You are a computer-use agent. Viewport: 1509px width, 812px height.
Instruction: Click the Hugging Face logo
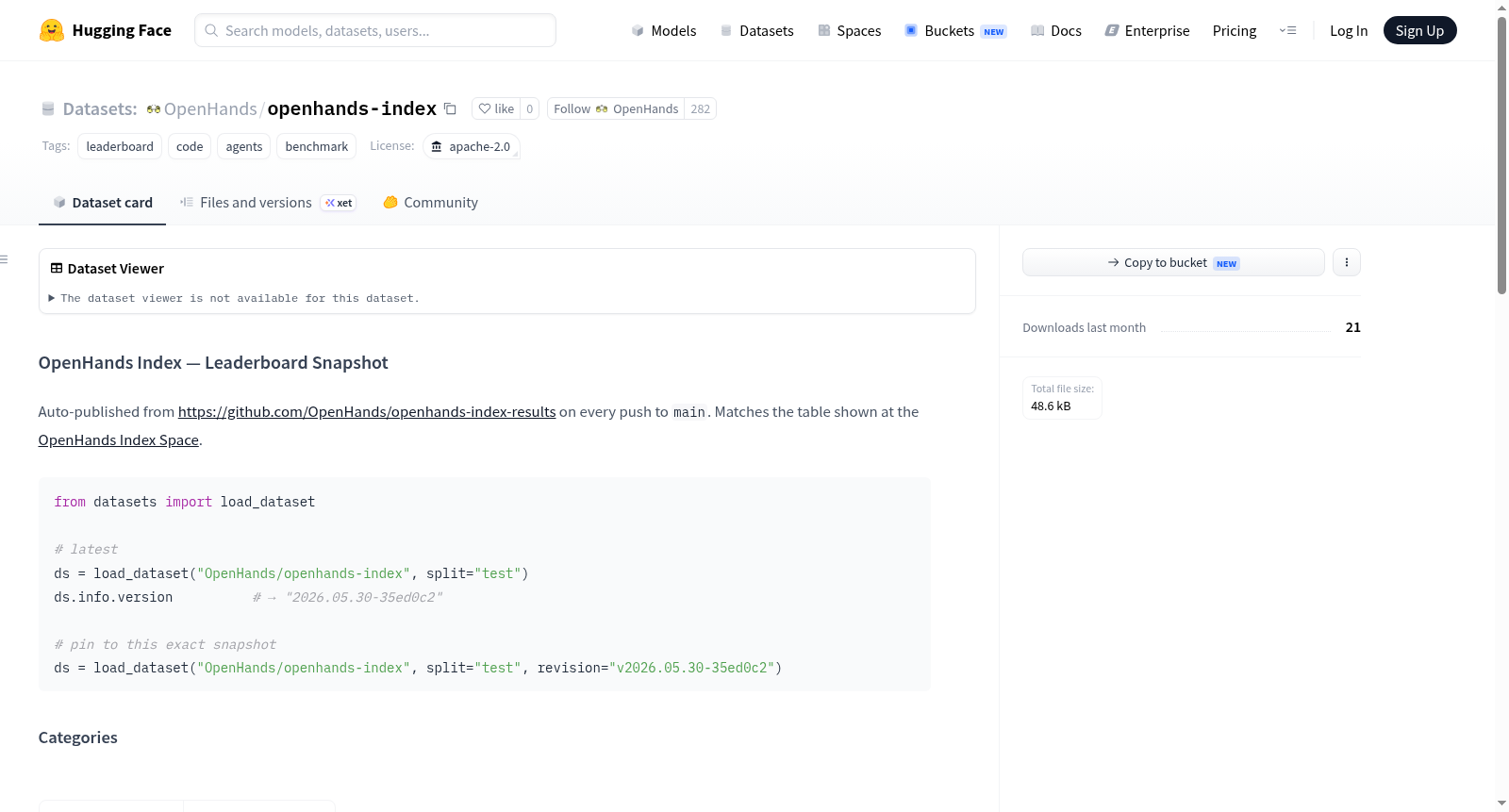pos(105,30)
